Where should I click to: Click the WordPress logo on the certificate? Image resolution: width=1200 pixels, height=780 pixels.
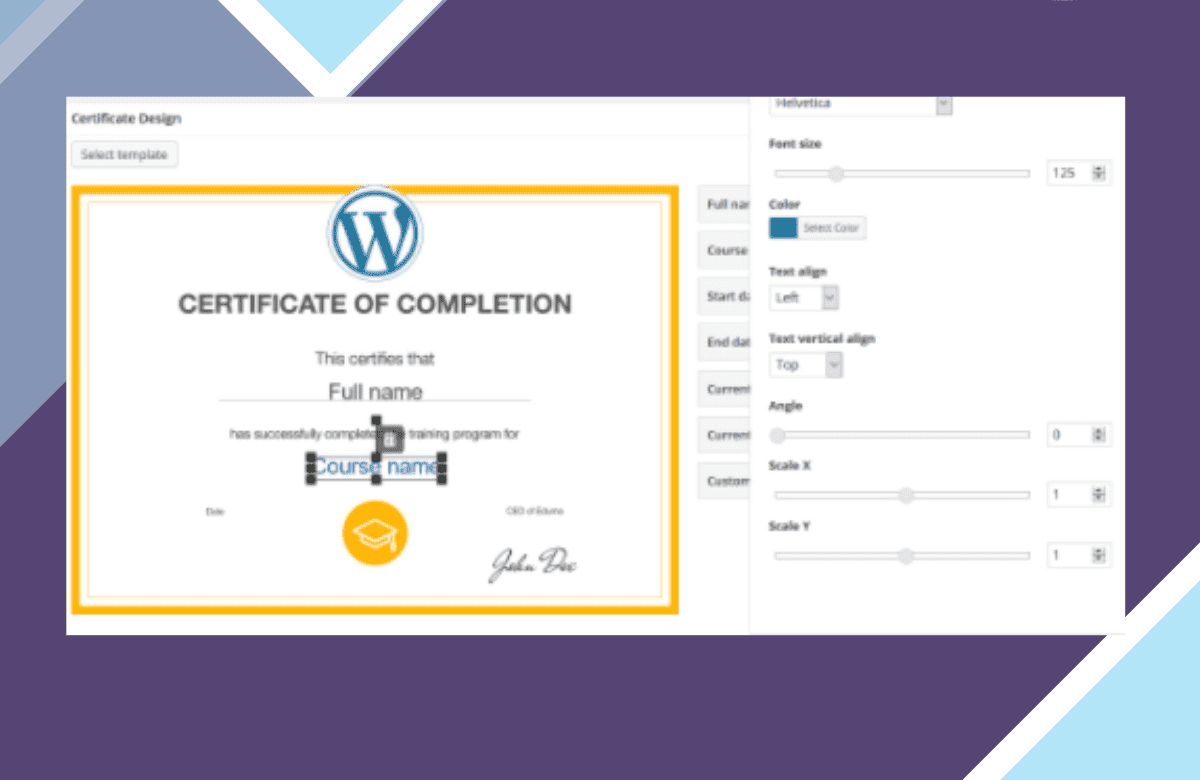click(x=375, y=232)
